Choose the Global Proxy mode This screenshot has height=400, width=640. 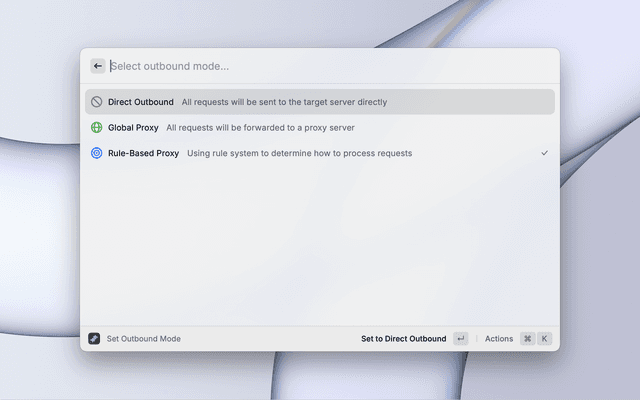tap(320, 127)
